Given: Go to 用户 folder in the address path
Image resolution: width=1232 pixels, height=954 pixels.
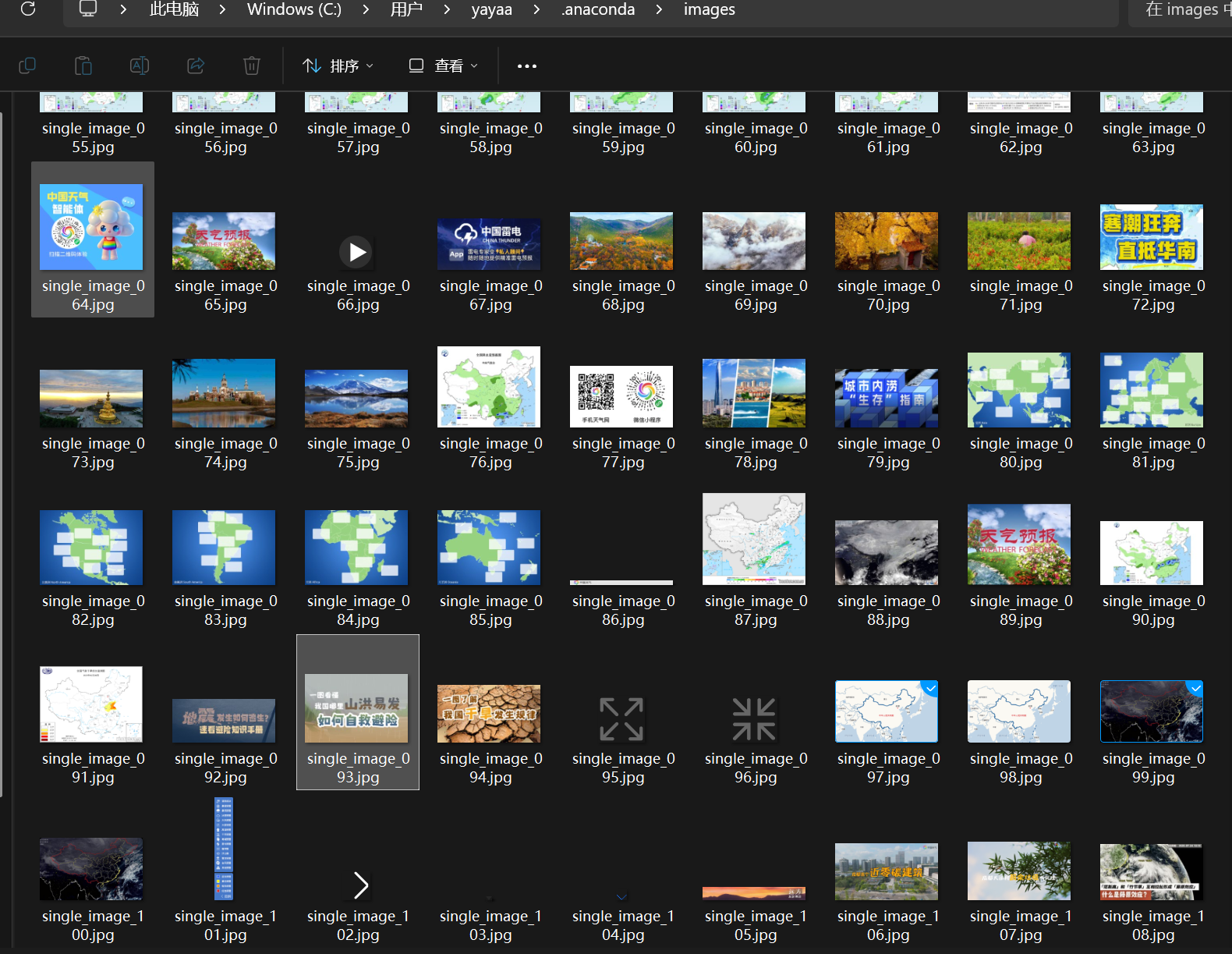Looking at the screenshot, I should 406,9.
